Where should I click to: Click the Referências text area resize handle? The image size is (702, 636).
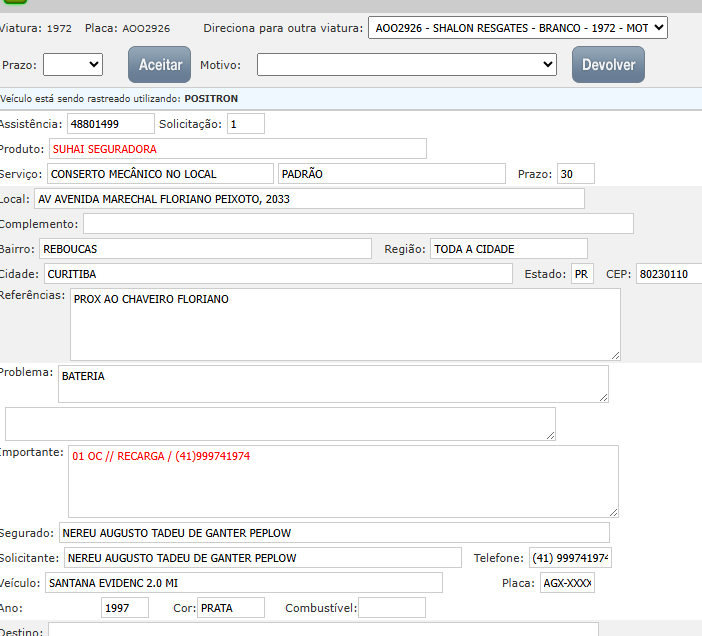point(615,355)
